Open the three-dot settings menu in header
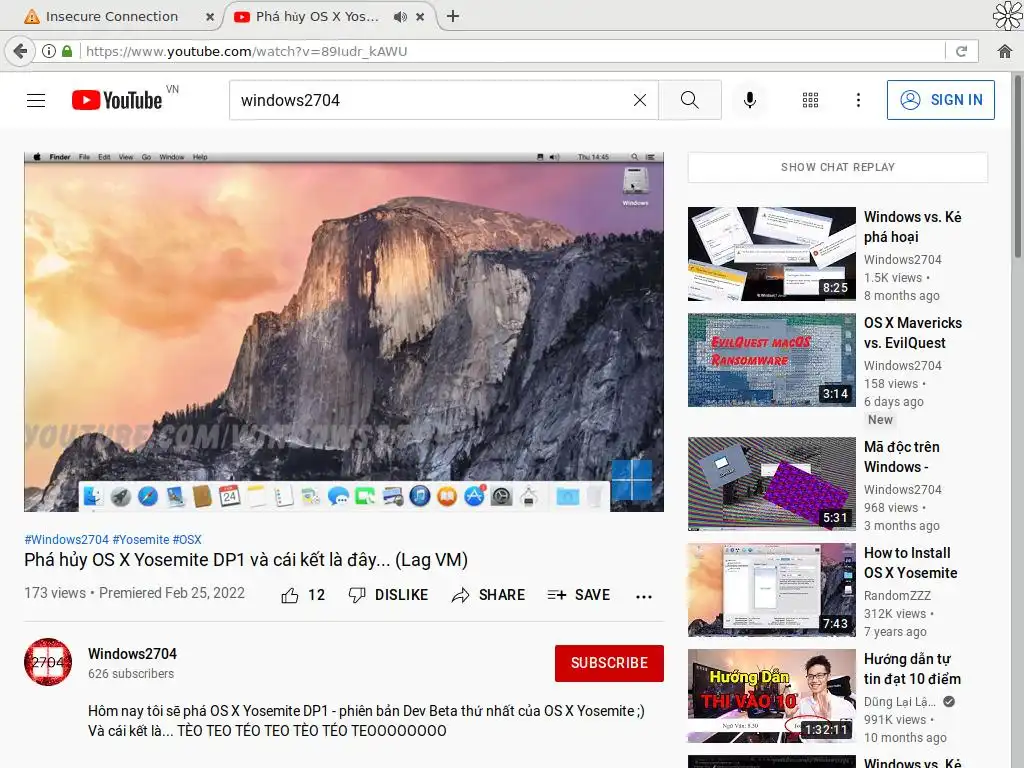The image size is (1024, 768). coord(858,100)
